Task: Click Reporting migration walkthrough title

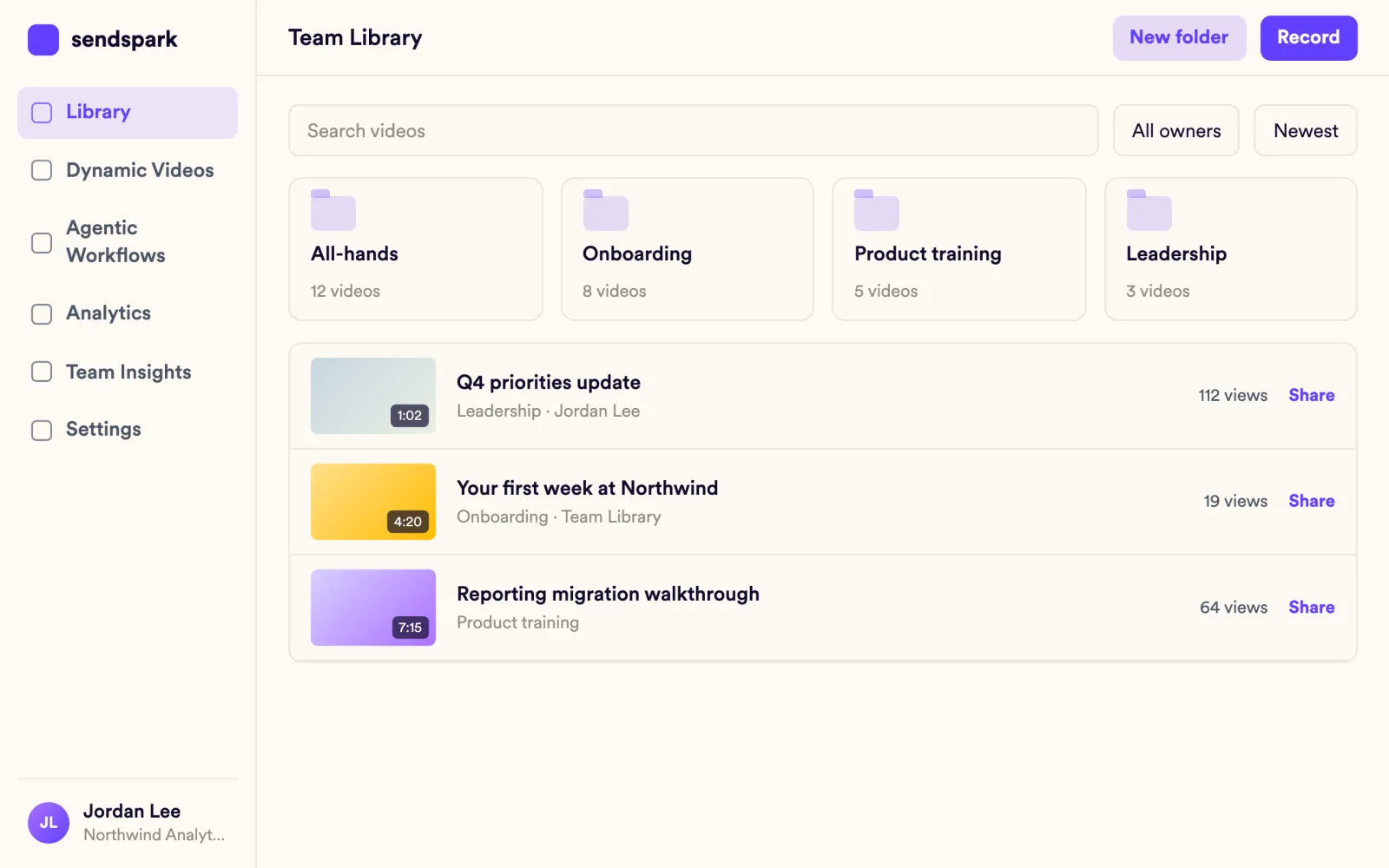Action: point(608,595)
